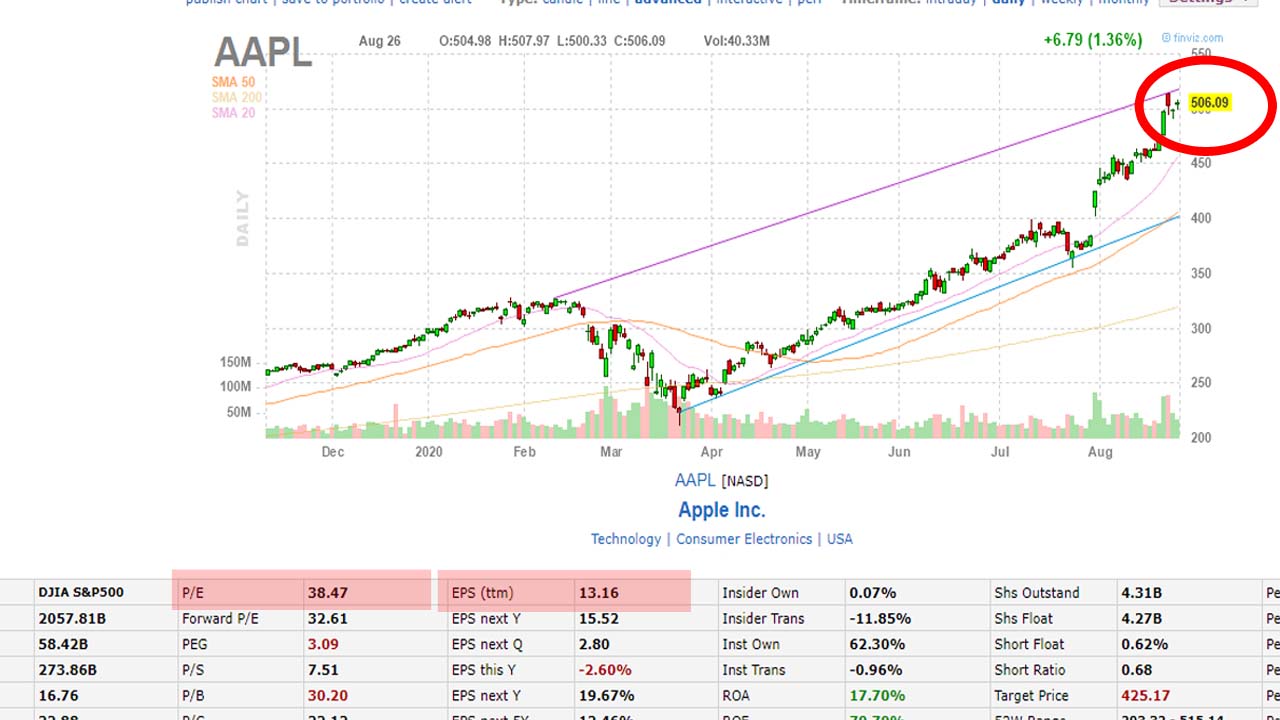
Task: Click the DJIA S&P500 index cell
Action: (x=81, y=593)
